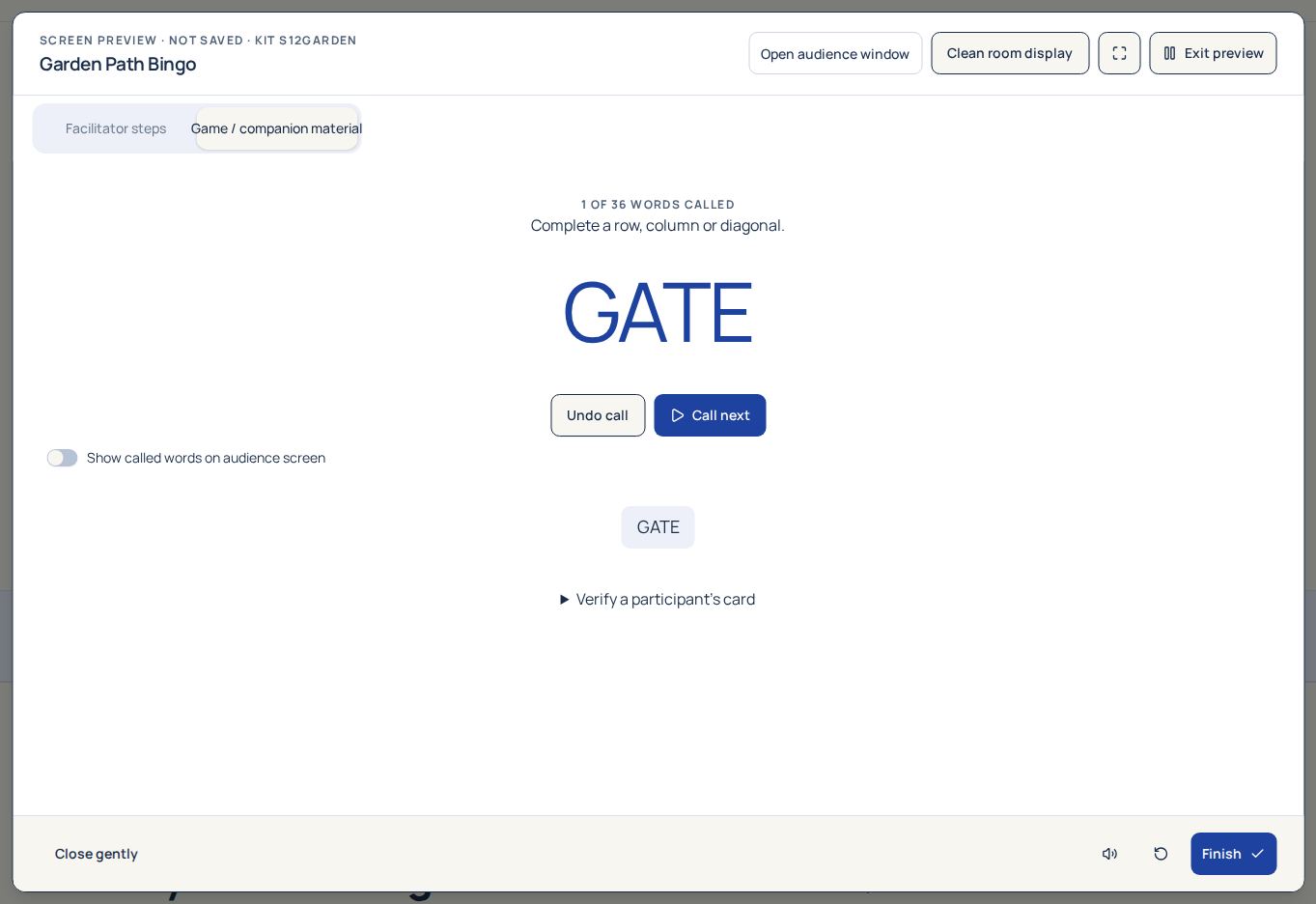Exit the screen preview
This screenshot has height=904, width=1316.
1213,53
